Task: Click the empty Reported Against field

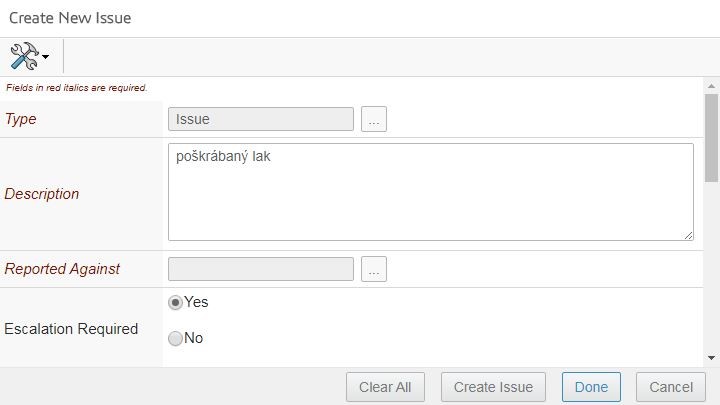Action: pos(261,269)
